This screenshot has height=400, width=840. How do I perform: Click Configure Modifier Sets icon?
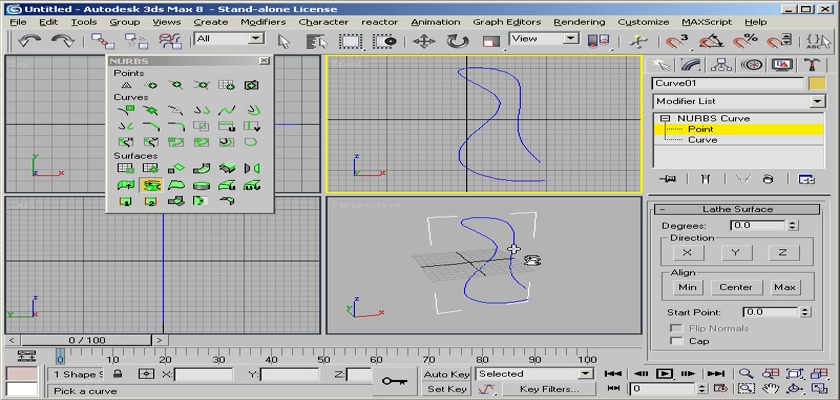click(806, 179)
